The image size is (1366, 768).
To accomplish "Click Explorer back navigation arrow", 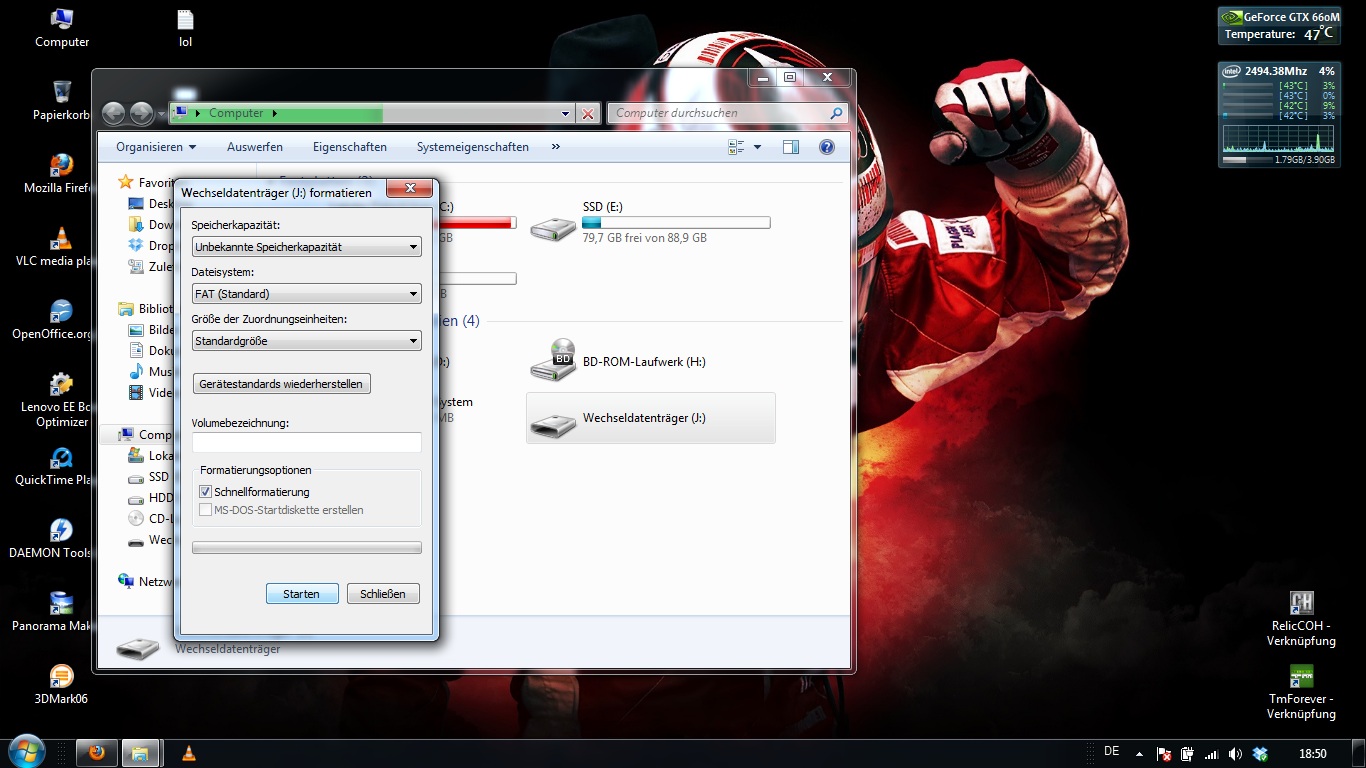I will coord(114,113).
